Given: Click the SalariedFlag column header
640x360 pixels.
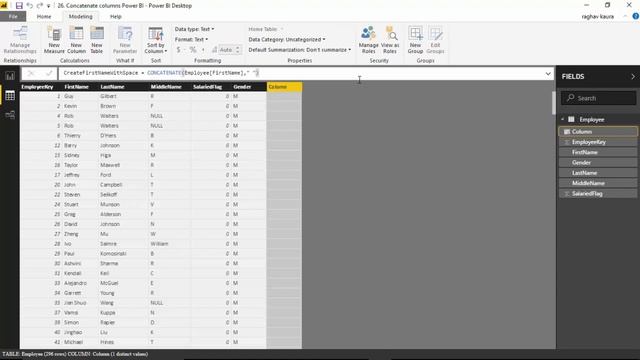Looking at the screenshot, I should (211, 87).
